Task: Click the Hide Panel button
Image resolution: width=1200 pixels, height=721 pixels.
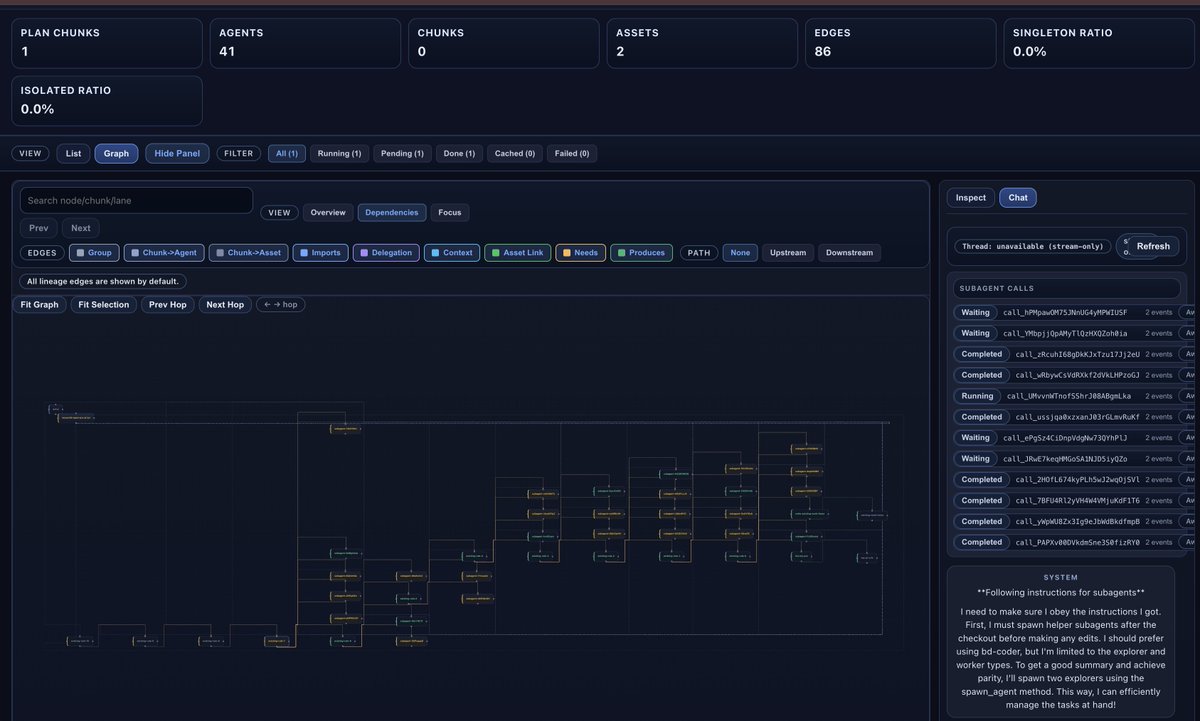Action: point(177,153)
